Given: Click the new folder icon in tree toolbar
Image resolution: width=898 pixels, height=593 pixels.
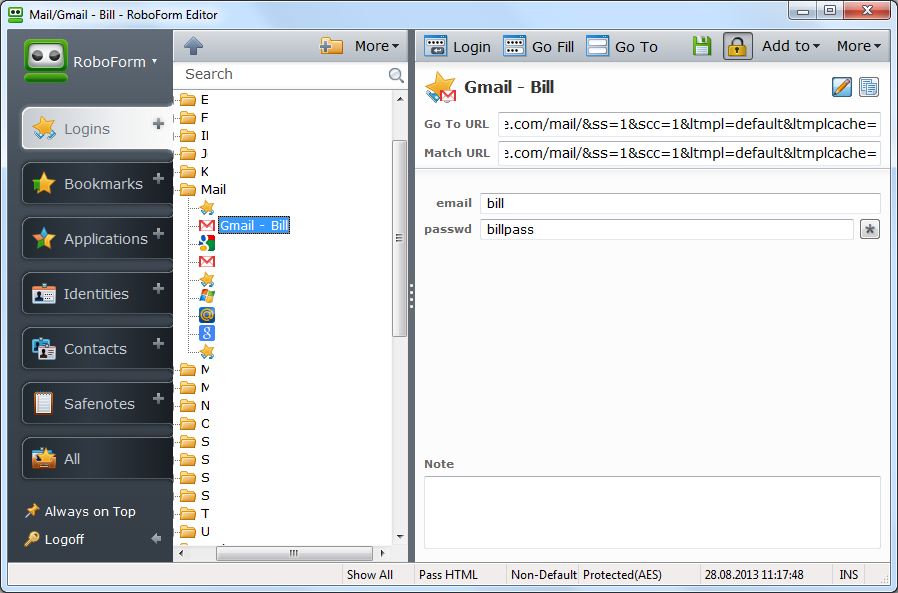Looking at the screenshot, I should tap(331, 46).
